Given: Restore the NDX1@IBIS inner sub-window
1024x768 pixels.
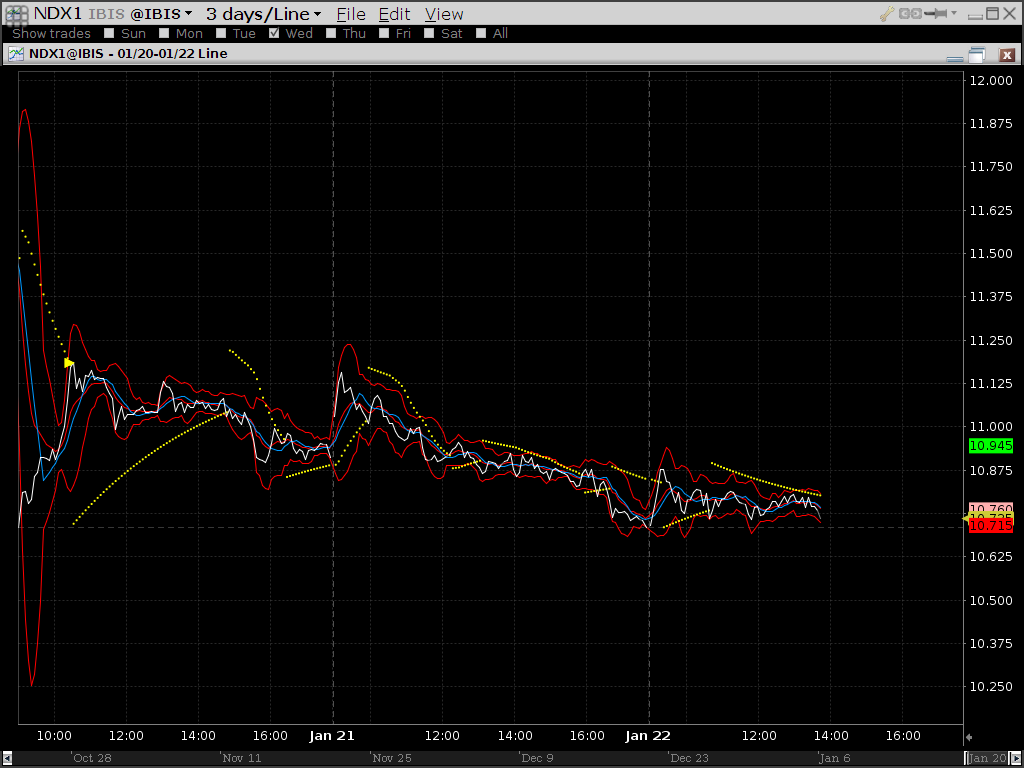Looking at the screenshot, I should click(x=976, y=56).
